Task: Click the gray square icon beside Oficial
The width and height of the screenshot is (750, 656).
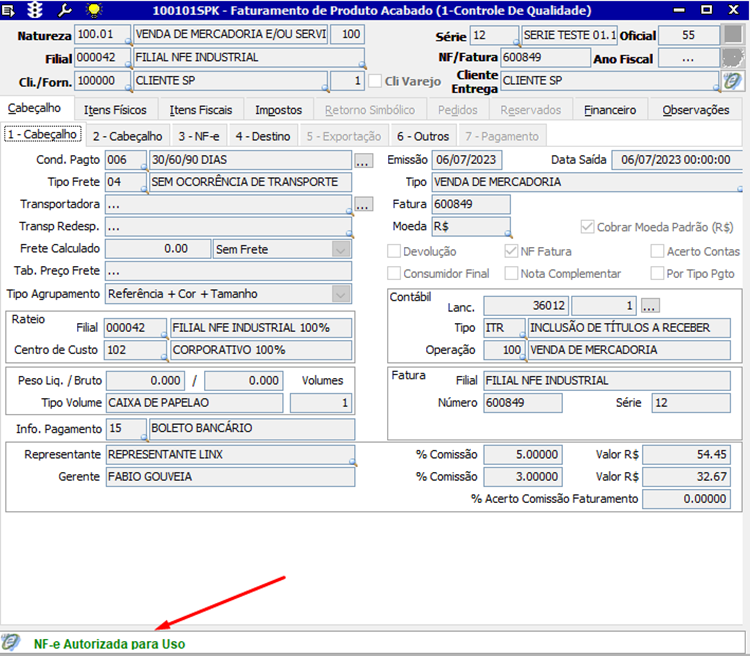Action: tap(732, 35)
